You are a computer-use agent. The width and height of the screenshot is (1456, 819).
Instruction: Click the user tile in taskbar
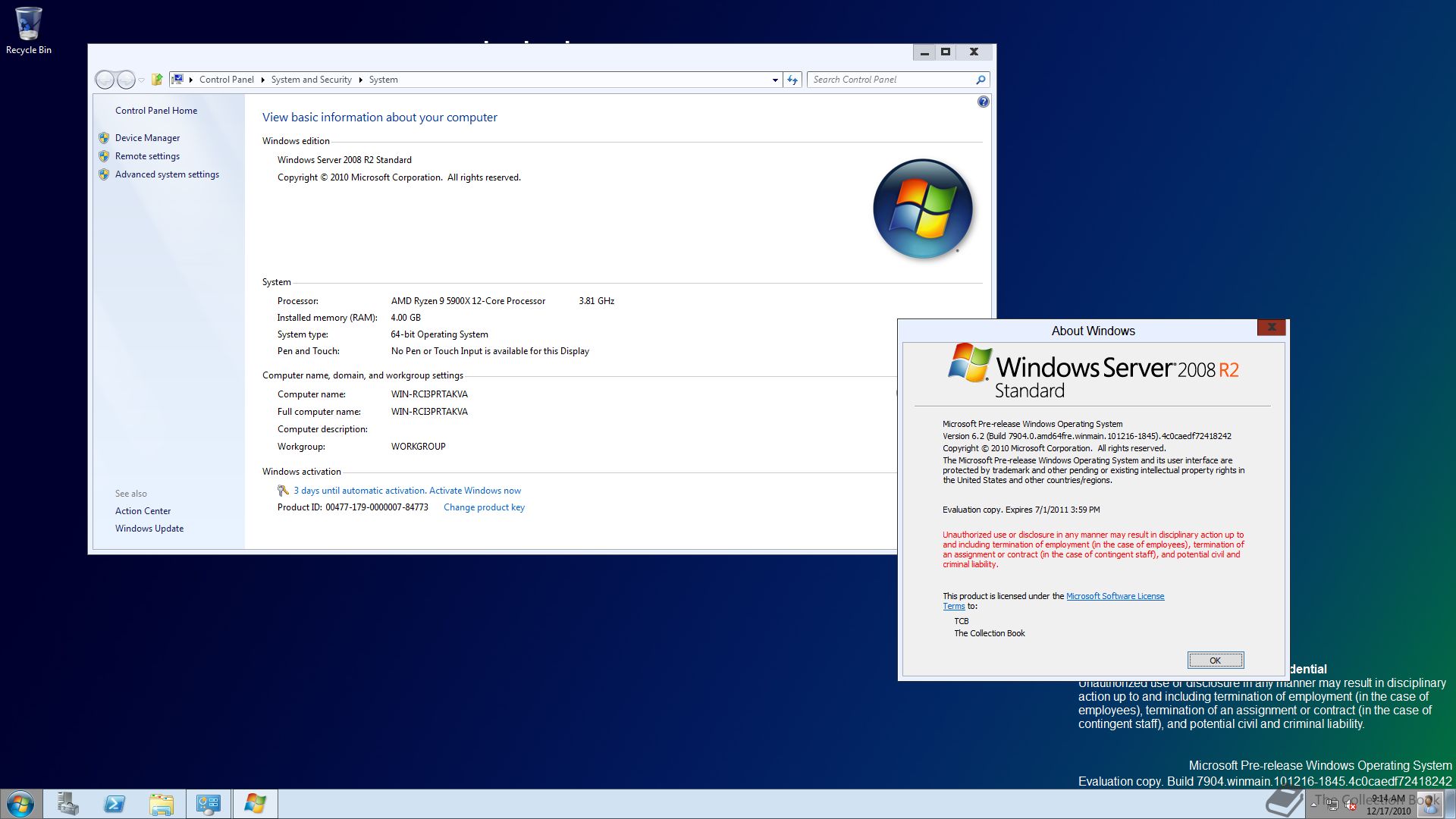pos(1429,804)
